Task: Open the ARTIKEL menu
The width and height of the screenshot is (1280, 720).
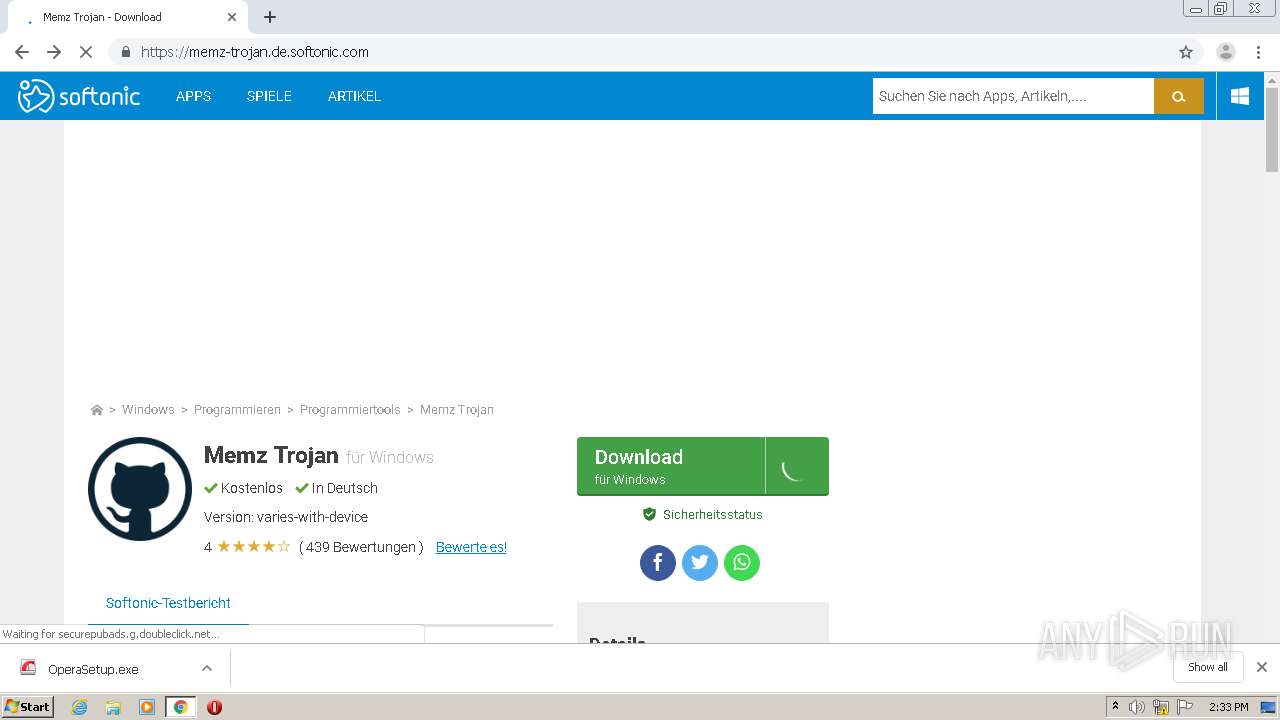Action: click(x=354, y=96)
